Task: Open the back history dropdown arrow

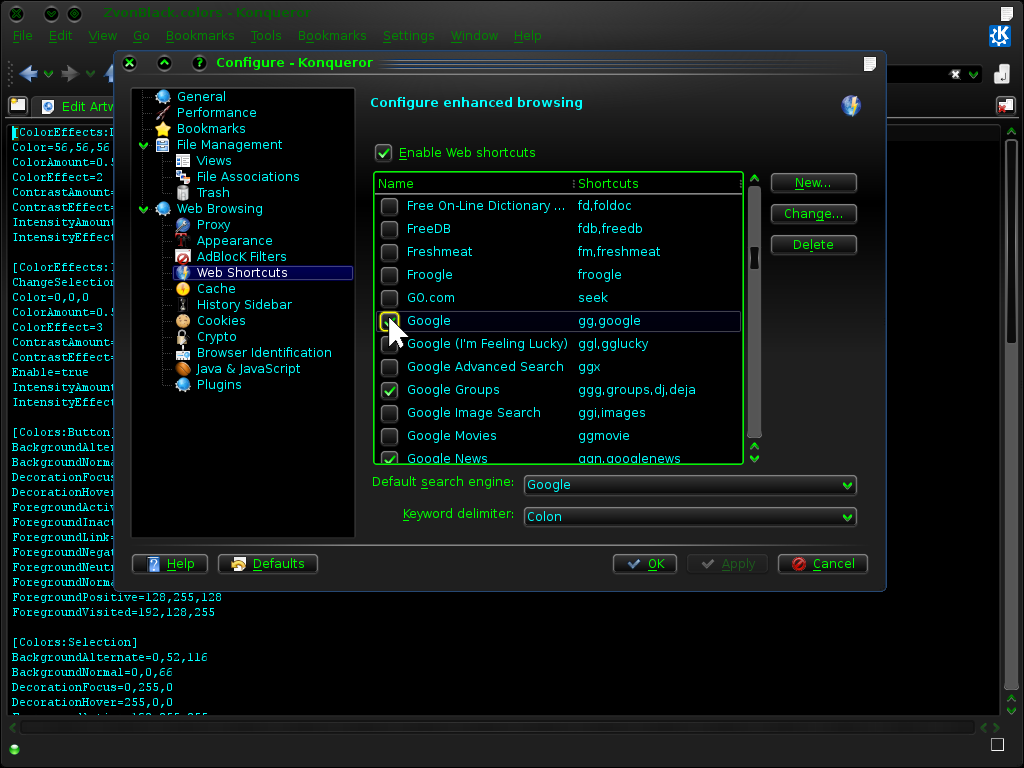Action: 48,74
